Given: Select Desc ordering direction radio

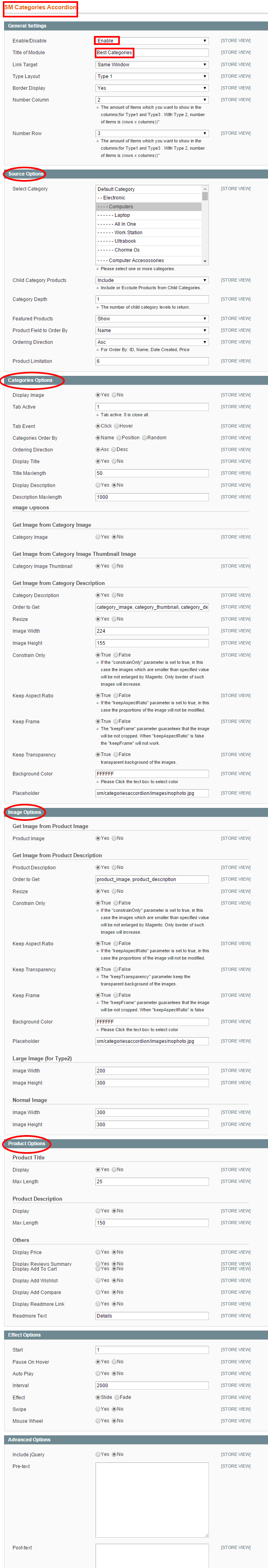Looking at the screenshot, I should click(114, 450).
